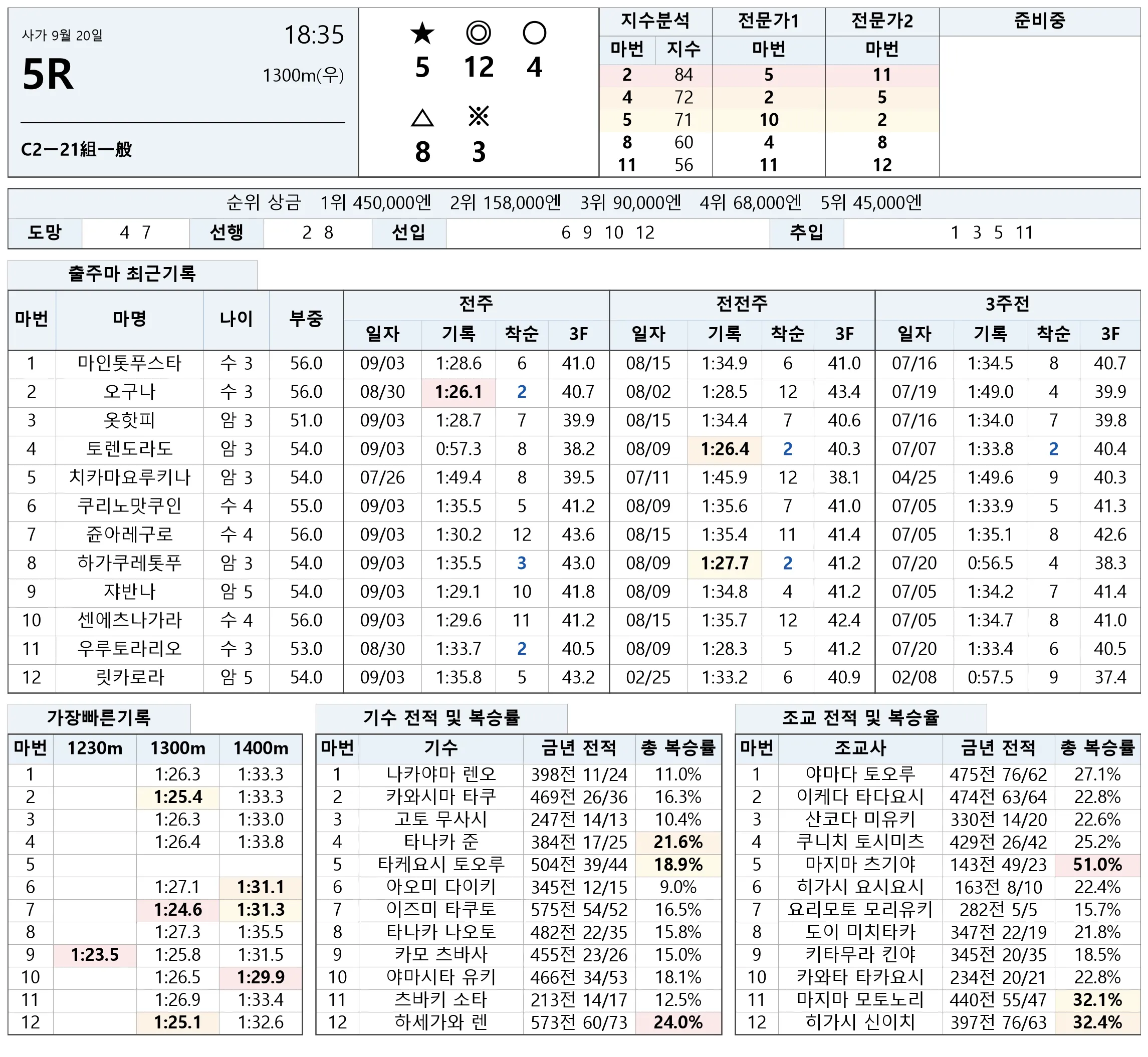This screenshot has height=1057, width=1148.
Task: Click the 추입 running style label
Action: tap(806, 233)
